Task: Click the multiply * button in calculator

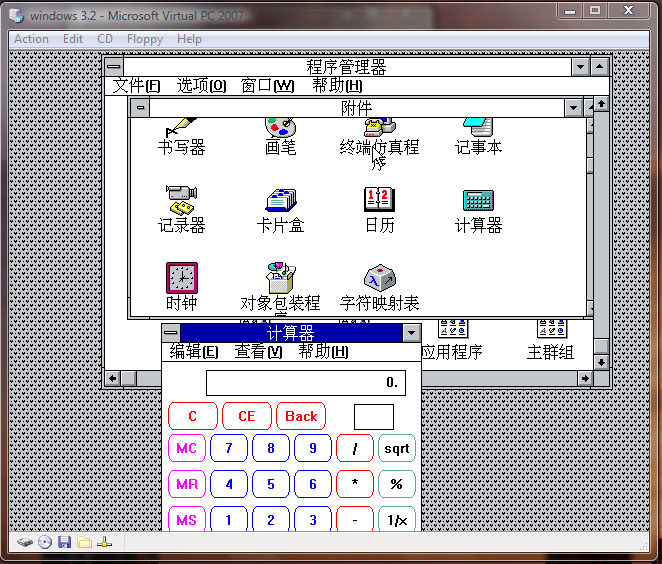Action: [x=355, y=484]
